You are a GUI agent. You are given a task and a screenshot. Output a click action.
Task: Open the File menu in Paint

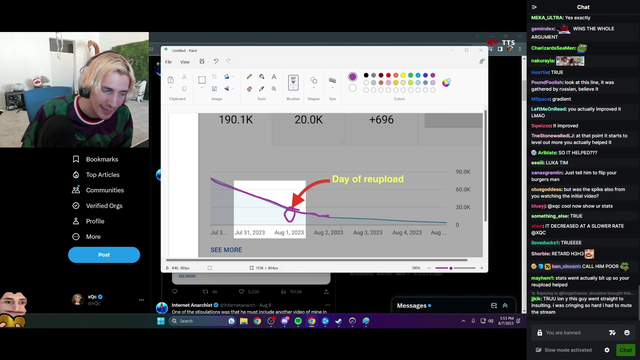coord(168,62)
